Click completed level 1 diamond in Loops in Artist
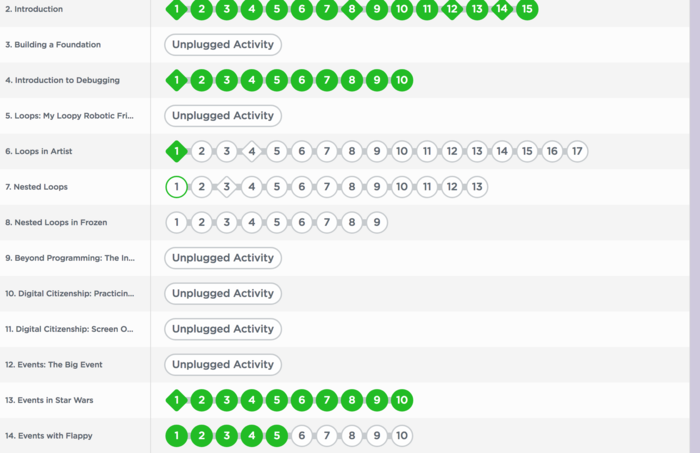Image resolution: width=700 pixels, height=453 pixels. [x=176, y=152]
